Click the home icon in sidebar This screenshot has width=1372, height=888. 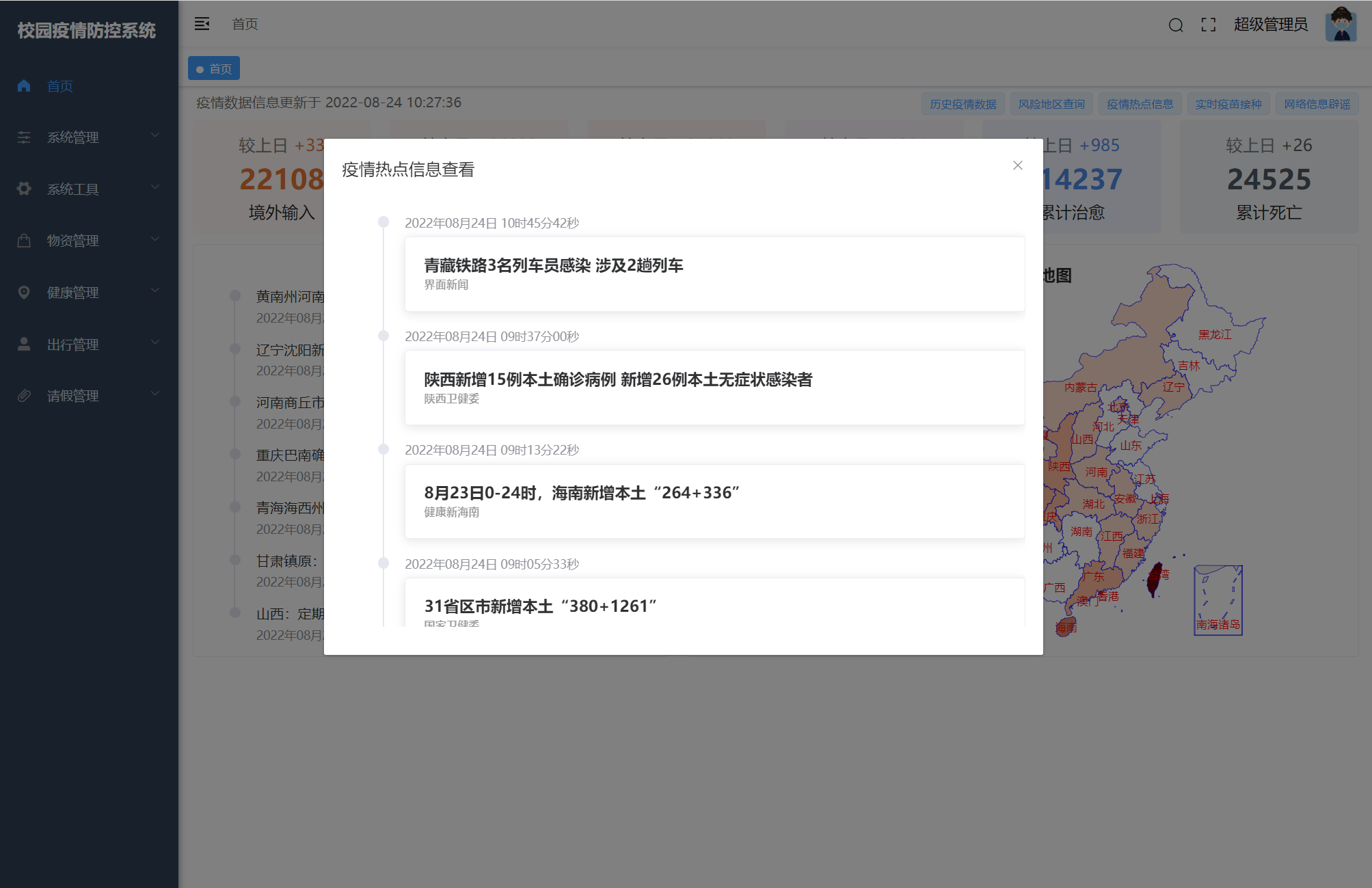pyautogui.click(x=24, y=85)
